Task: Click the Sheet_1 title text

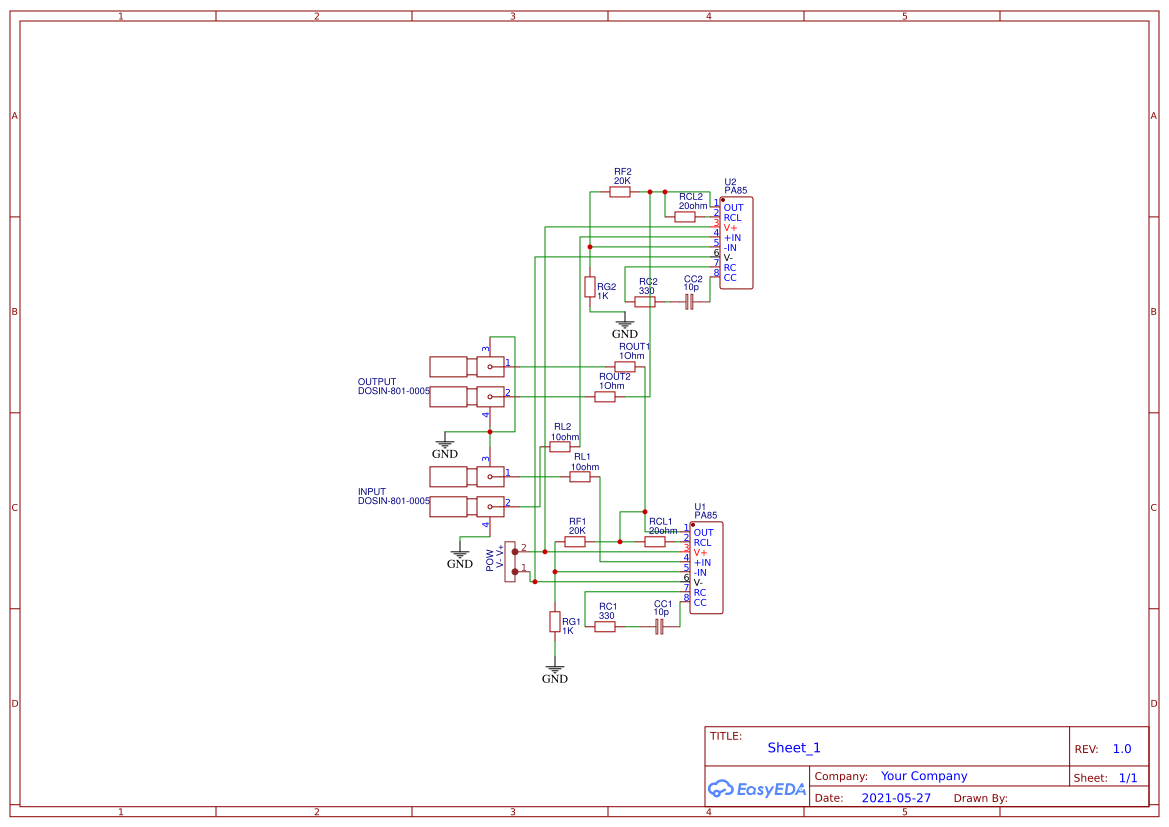Action: coord(794,748)
